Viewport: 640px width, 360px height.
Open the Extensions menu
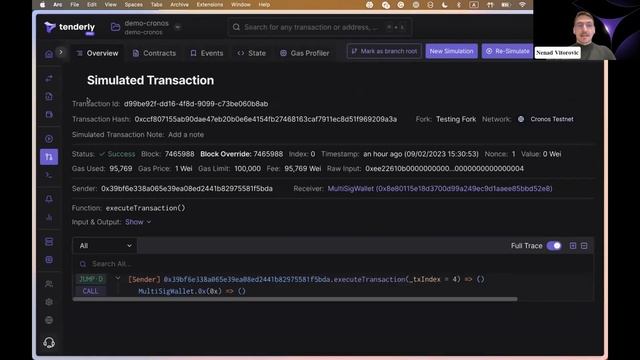click(210, 5)
